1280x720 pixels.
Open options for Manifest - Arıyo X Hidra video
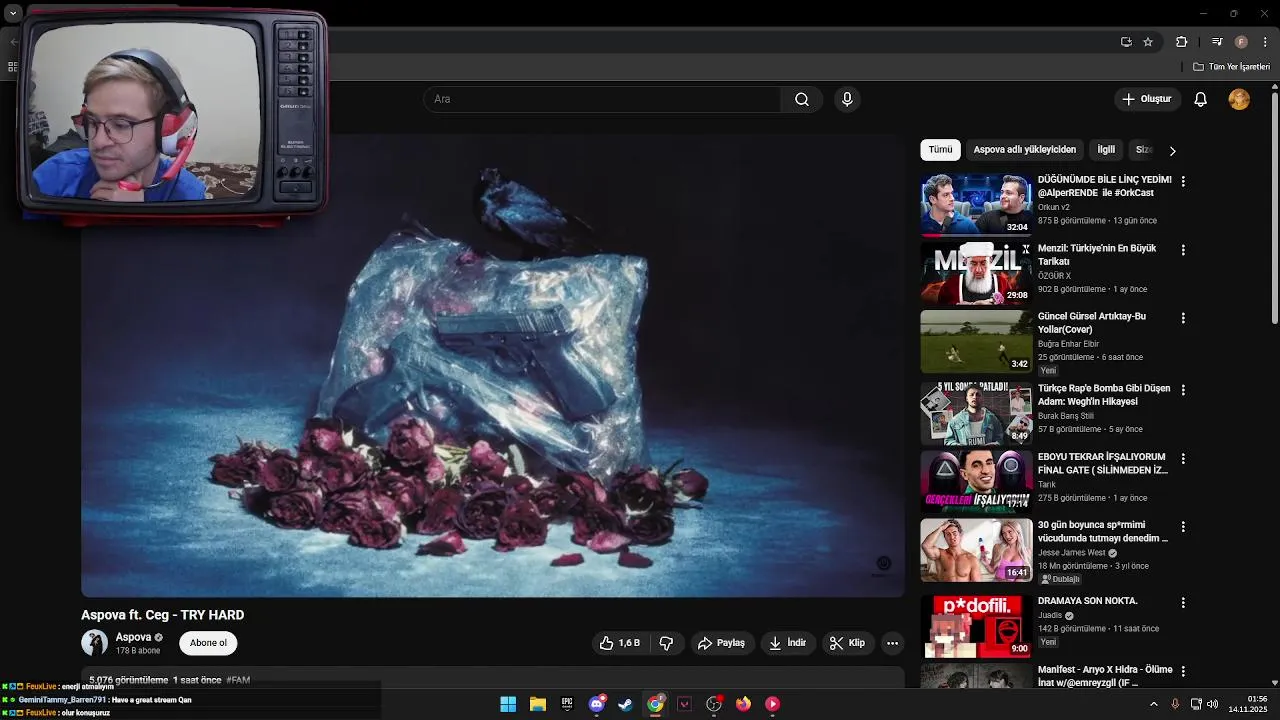point(1183,671)
